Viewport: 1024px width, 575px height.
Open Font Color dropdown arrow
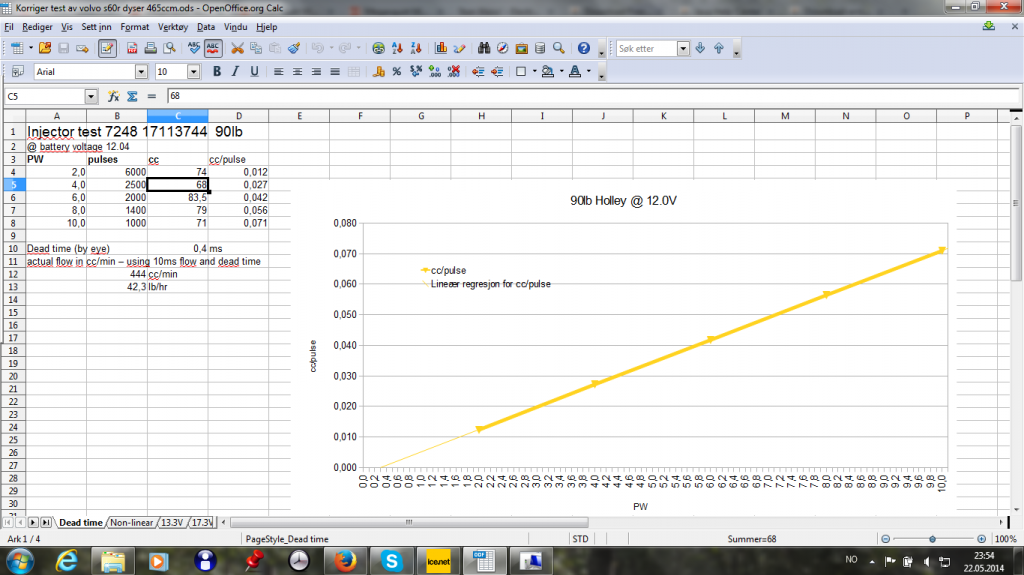(588, 72)
